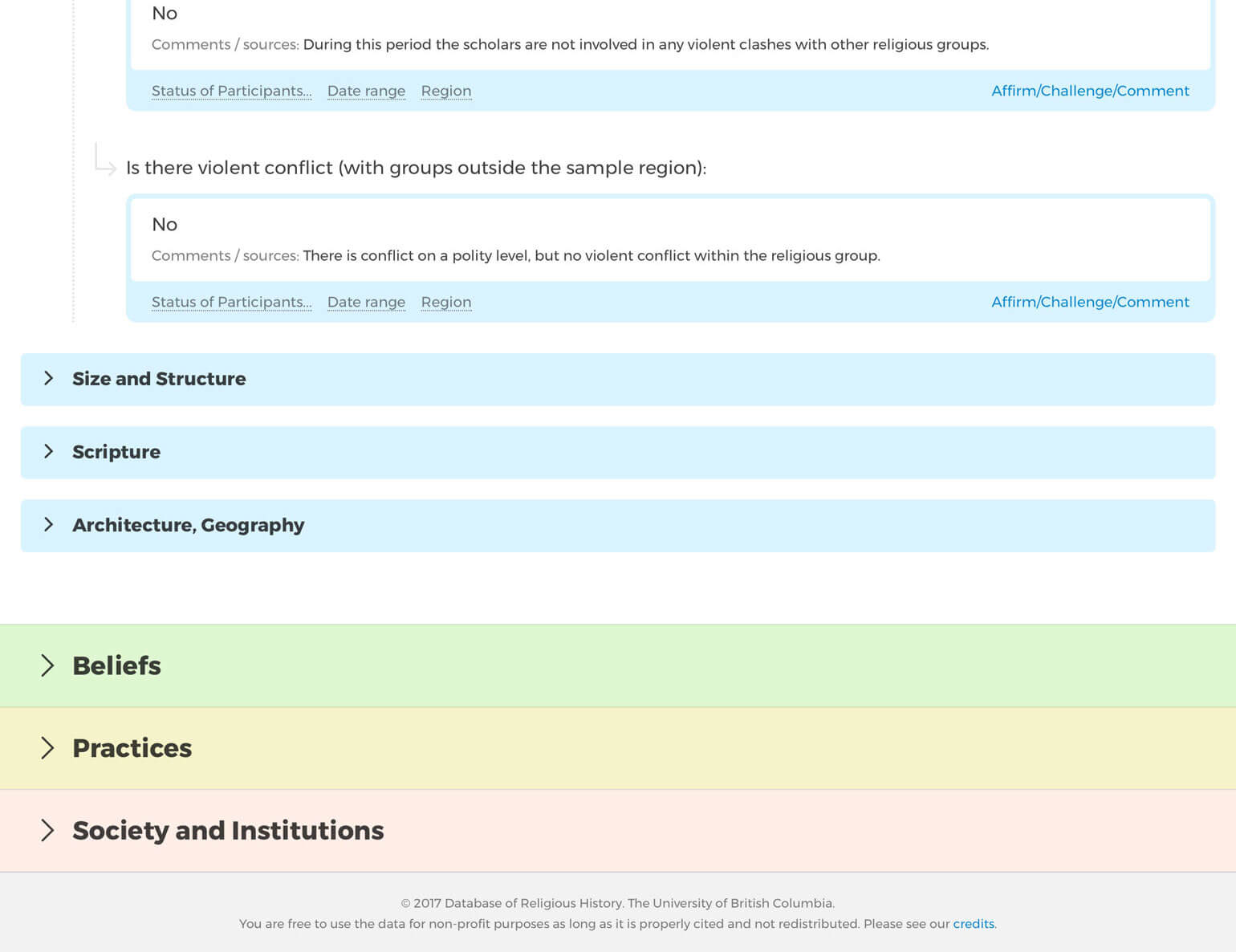Expand the Architecture, Geography title
1236x952 pixels.
point(188,525)
